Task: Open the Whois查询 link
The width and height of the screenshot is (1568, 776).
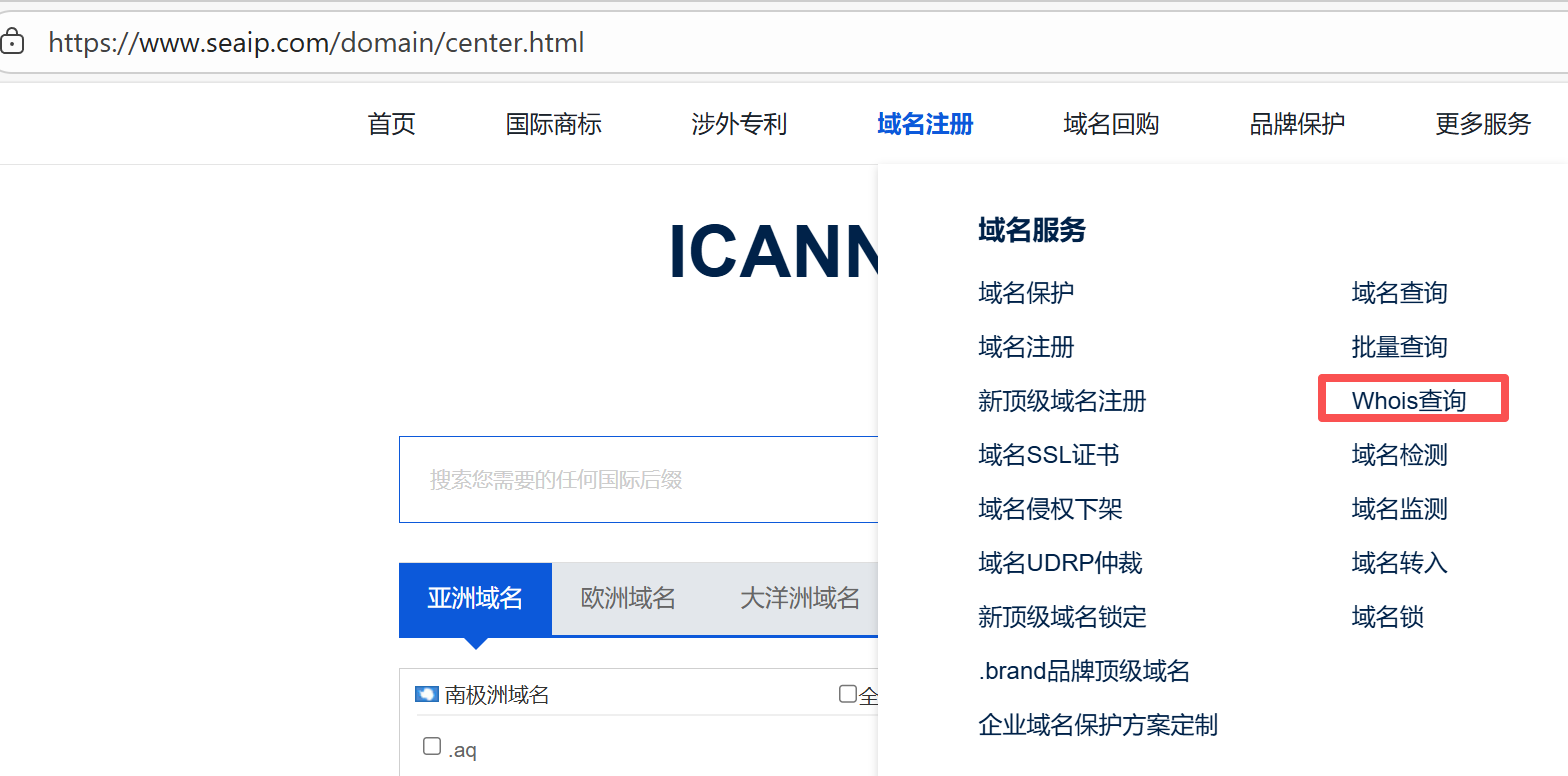Action: pyautogui.click(x=1408, y=401)
